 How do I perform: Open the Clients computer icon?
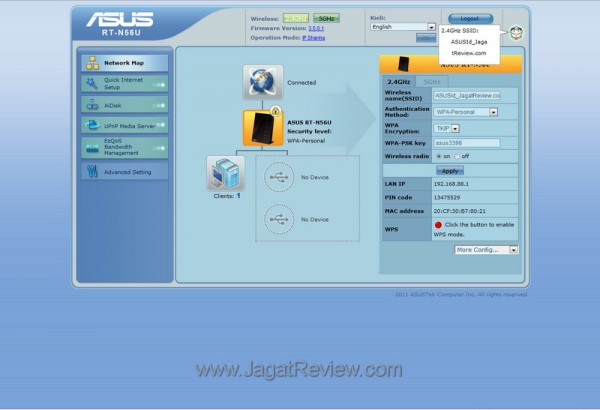pyautogui.click(x=225, y=173)
